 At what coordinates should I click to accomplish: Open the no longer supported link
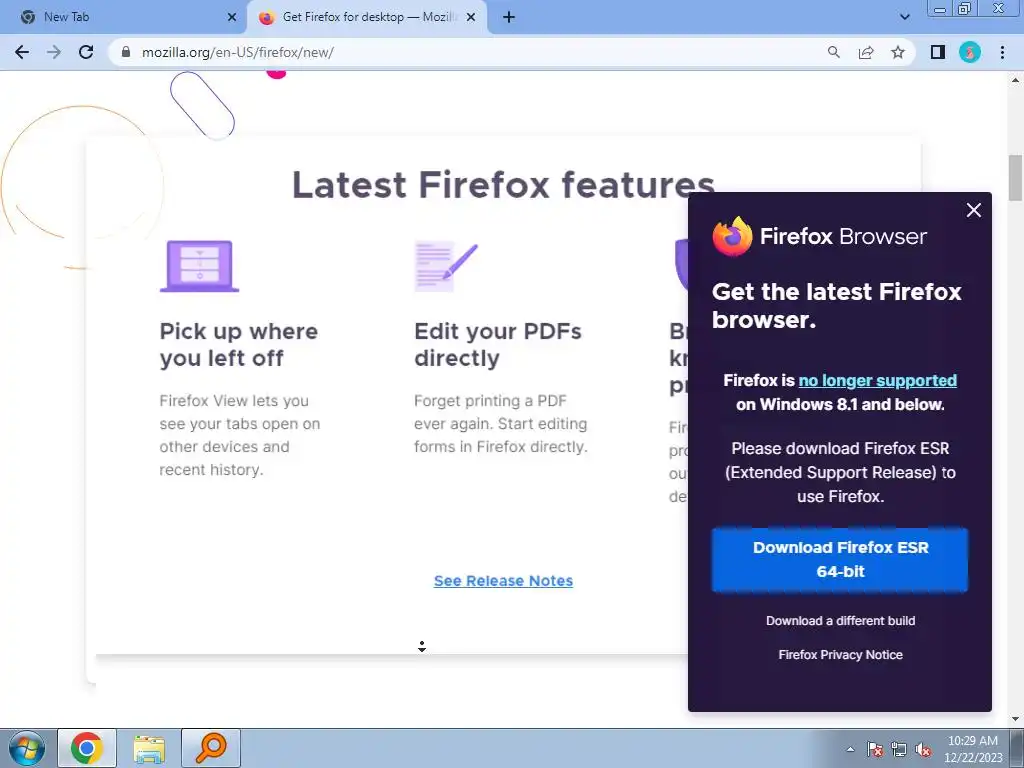pos(878,381)
